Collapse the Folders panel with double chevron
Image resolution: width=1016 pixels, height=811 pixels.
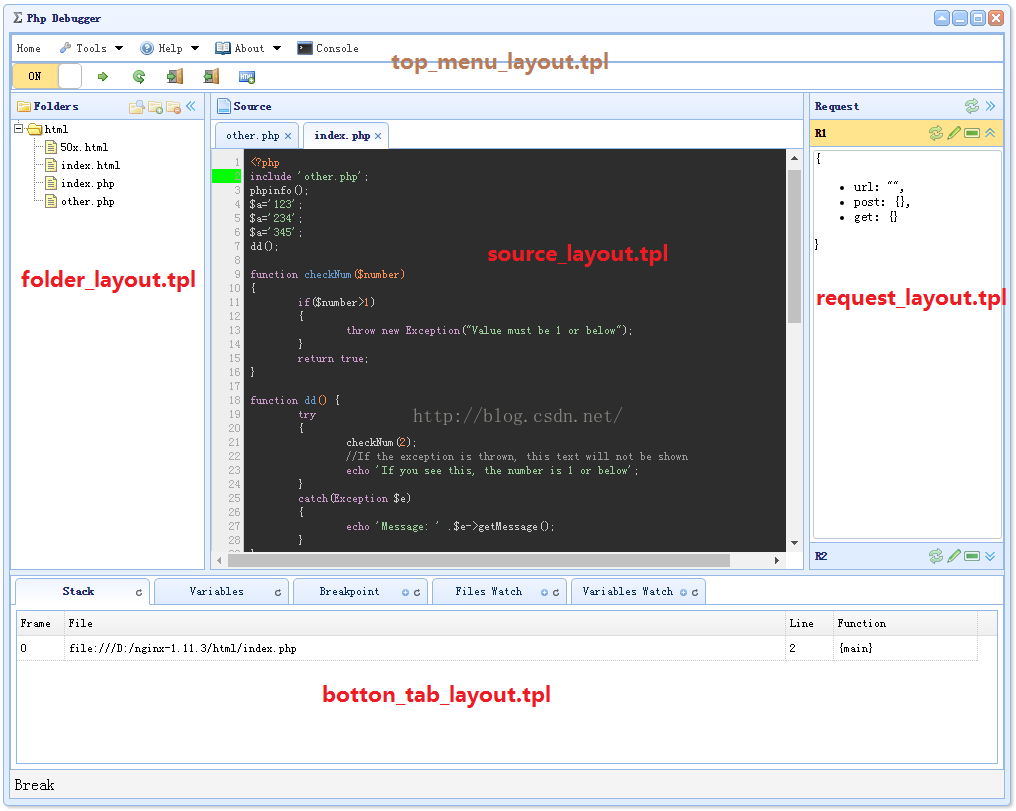pos(190,106)
